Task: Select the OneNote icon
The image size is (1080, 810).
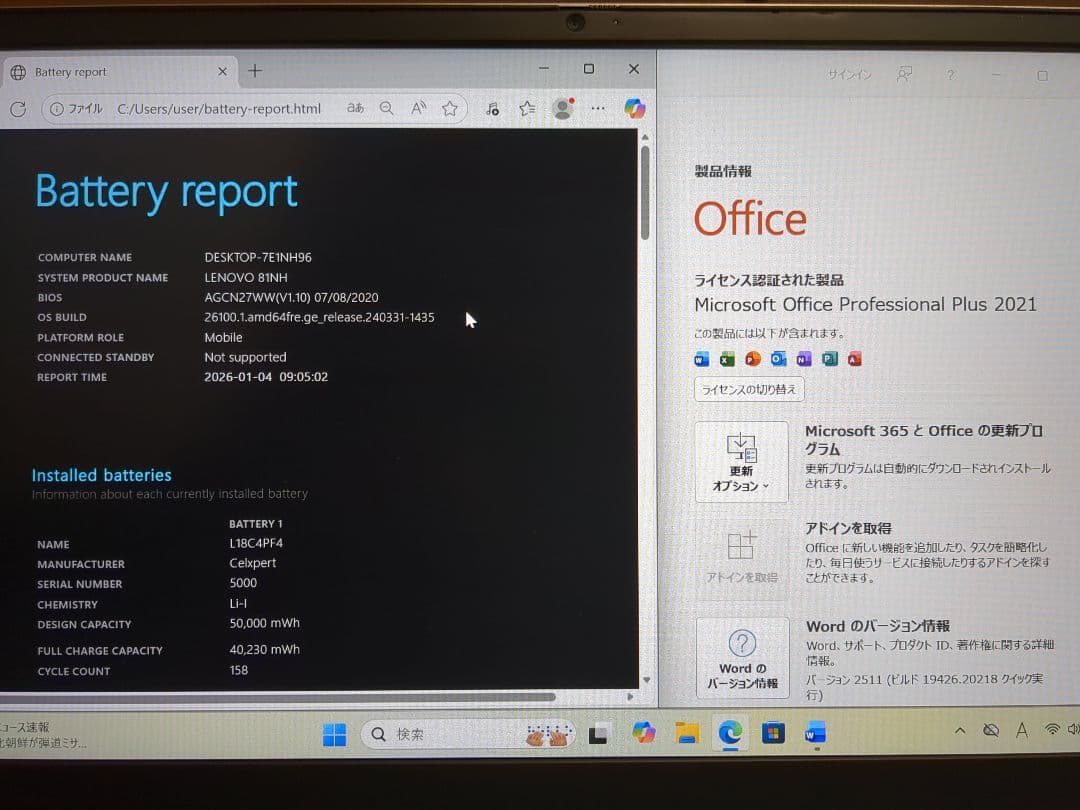Action: pos(803,358)
